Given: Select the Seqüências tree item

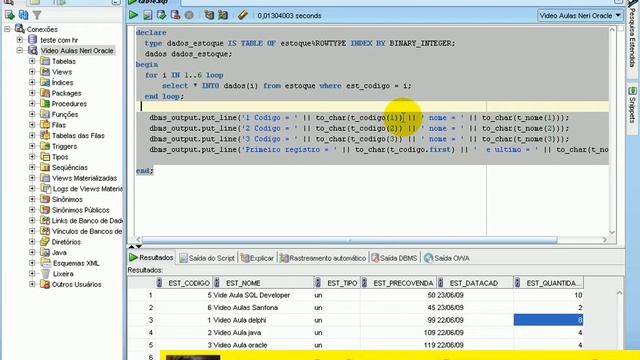Looking at the screenshot, I should (69, 167).
